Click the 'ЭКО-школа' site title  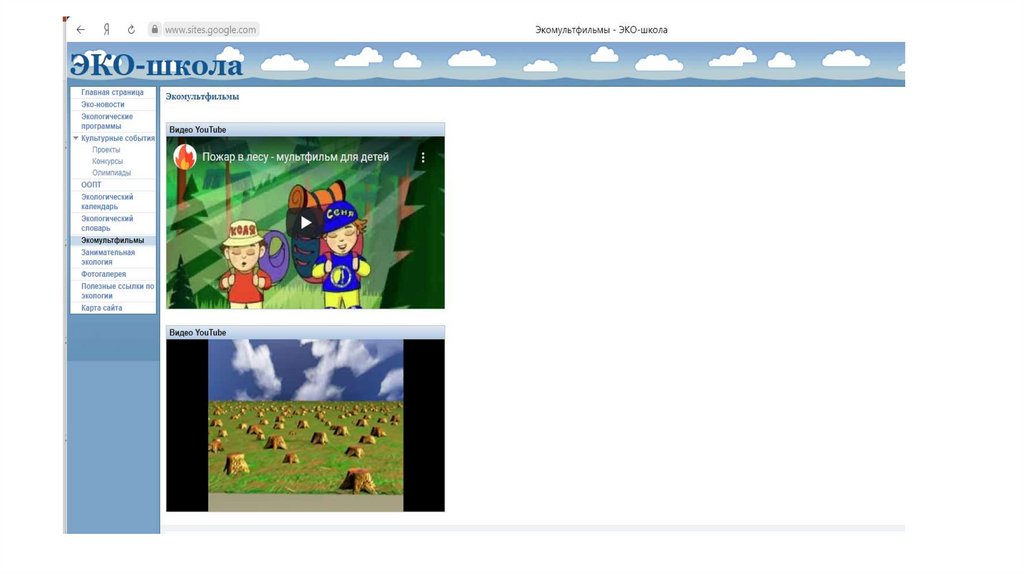coord(157,65)
